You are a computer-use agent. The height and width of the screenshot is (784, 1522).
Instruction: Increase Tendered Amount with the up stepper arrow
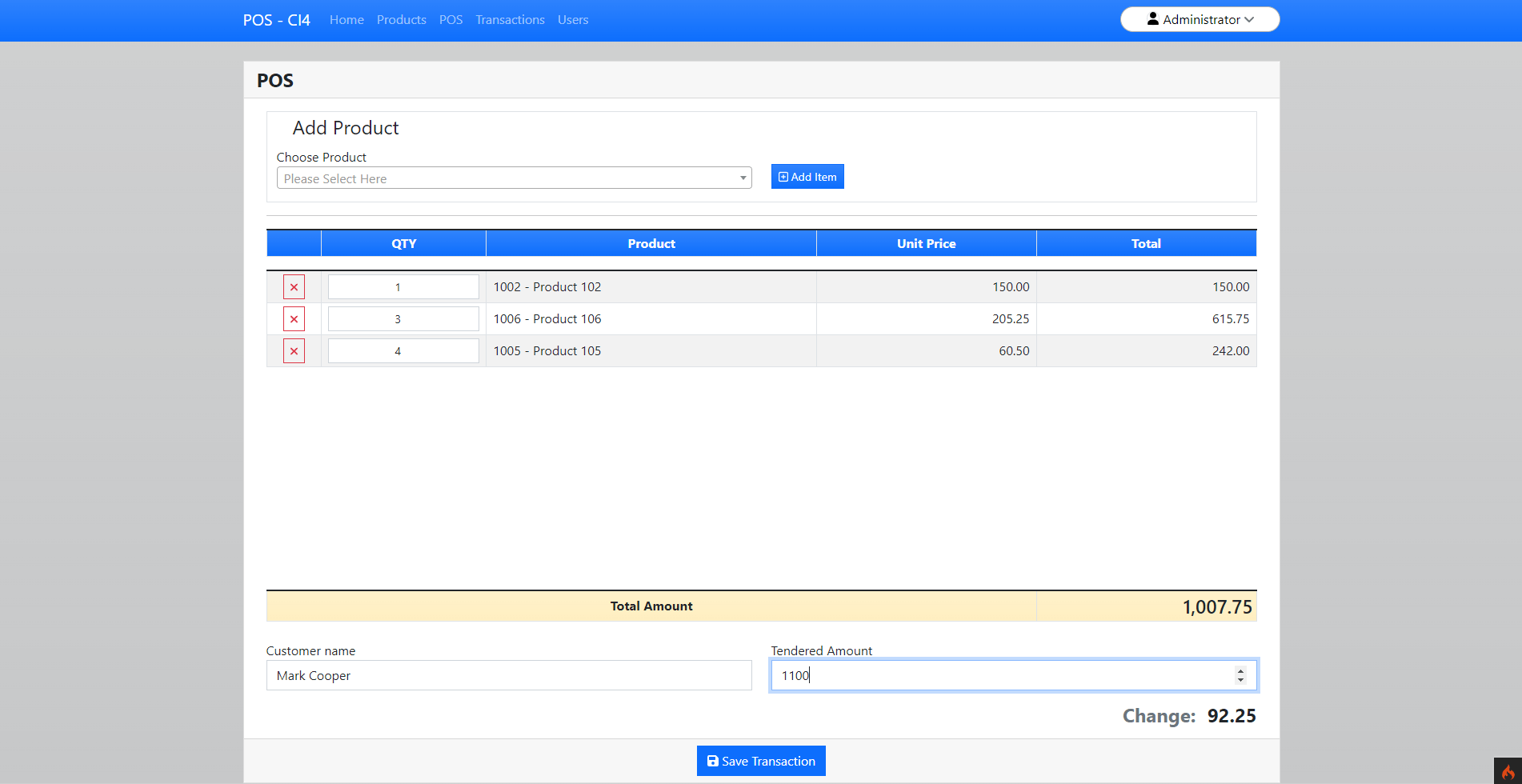(x=1240, y=670)
